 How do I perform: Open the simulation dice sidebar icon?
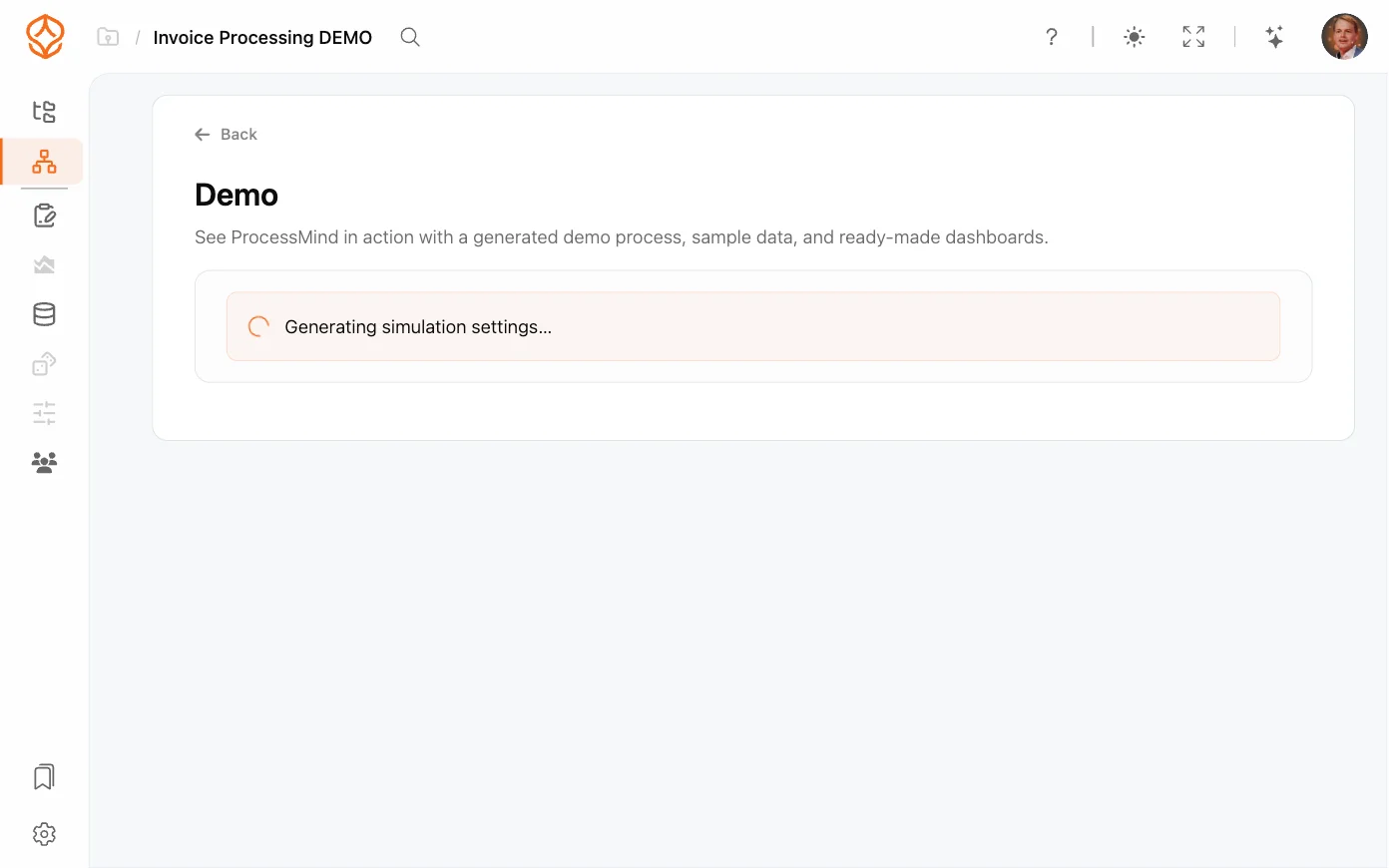click(44, 364)
